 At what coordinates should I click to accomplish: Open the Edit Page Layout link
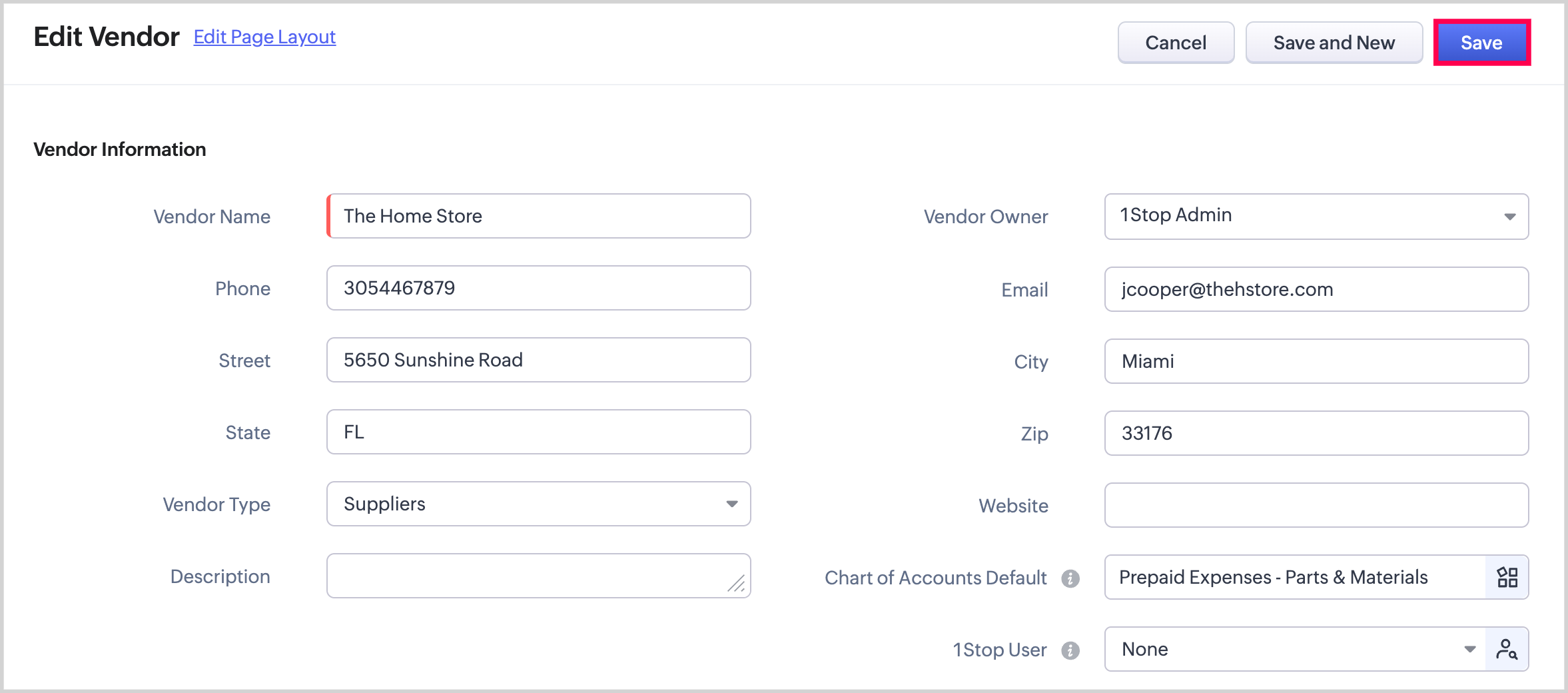pyautogui.click(x=264, y=37)
